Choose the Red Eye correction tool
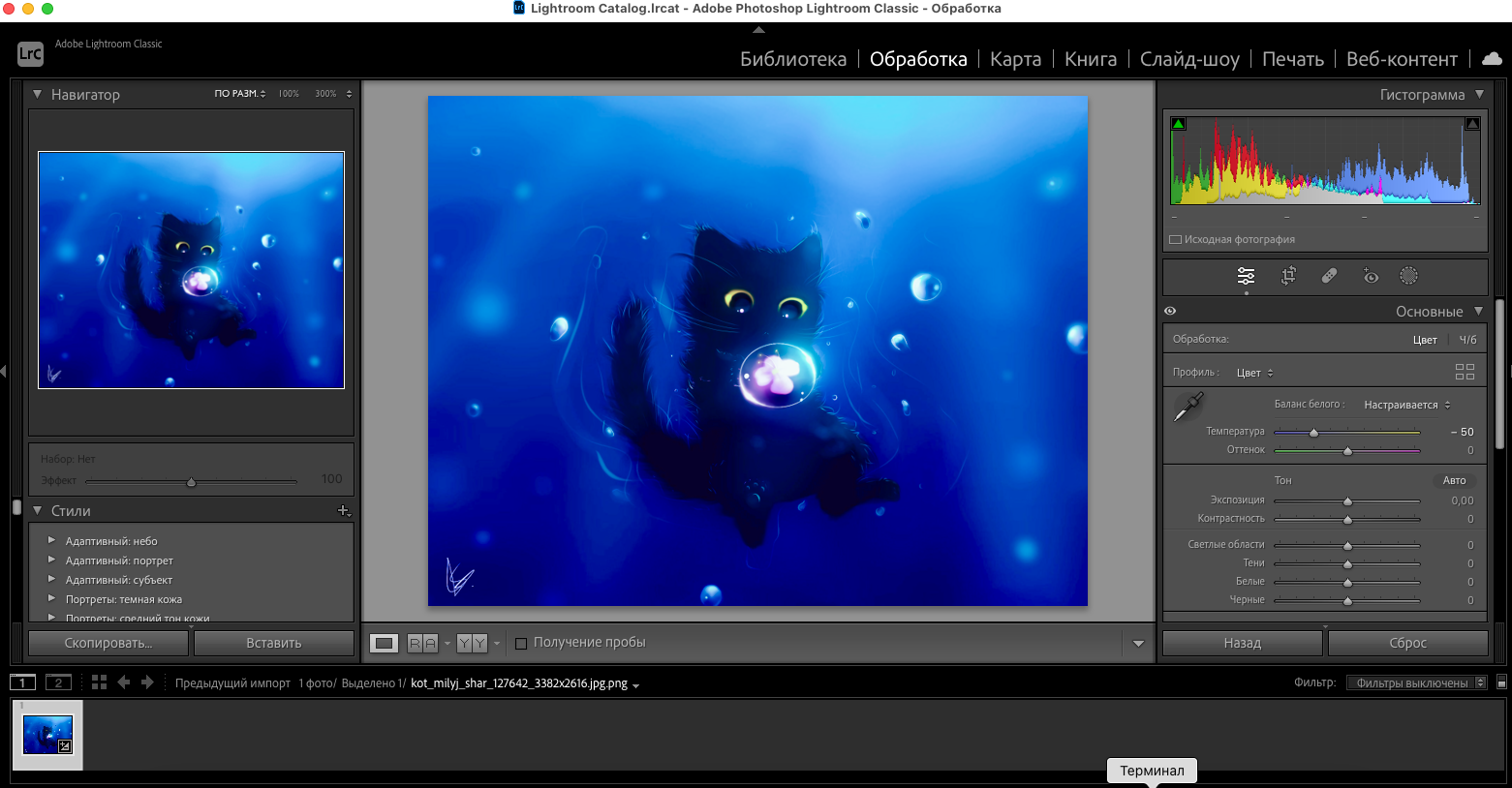The width and height of the screenshot is (1512, 788). click(x=1370, y=276)
